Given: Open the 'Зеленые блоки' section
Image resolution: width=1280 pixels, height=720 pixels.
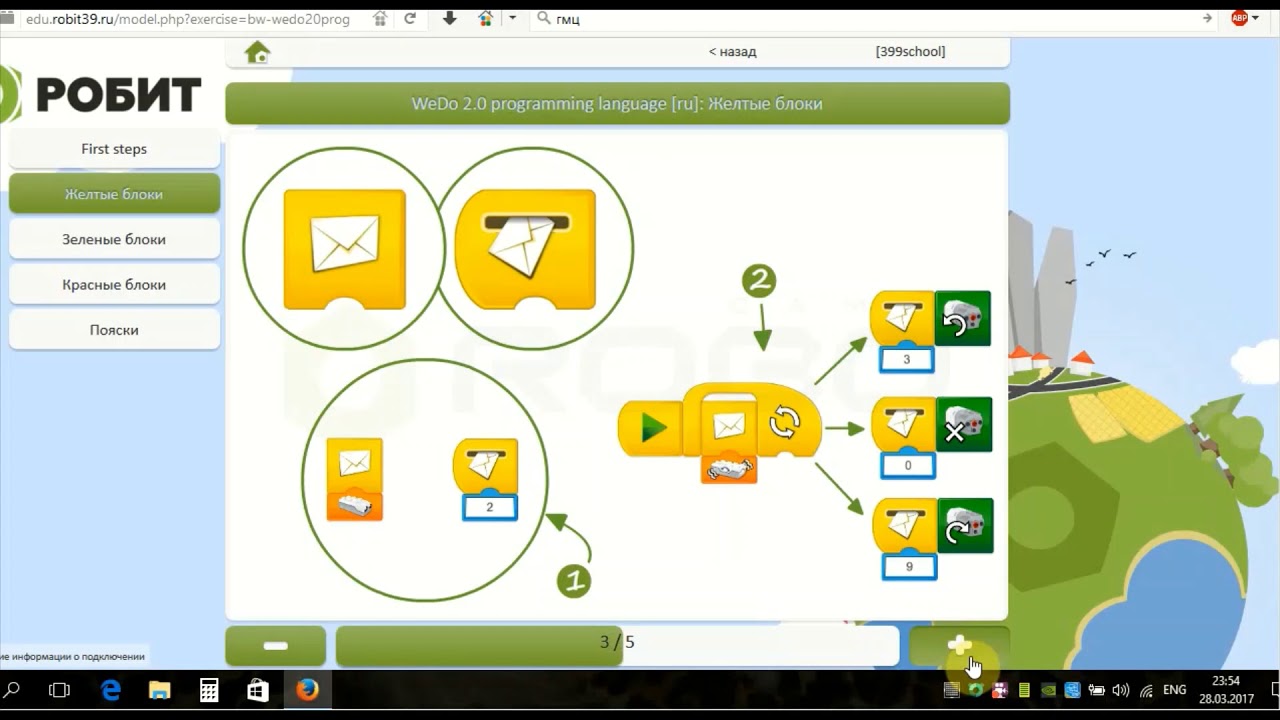Looking at the screenshot, I should pyautogui.click(x=114, y=240).
